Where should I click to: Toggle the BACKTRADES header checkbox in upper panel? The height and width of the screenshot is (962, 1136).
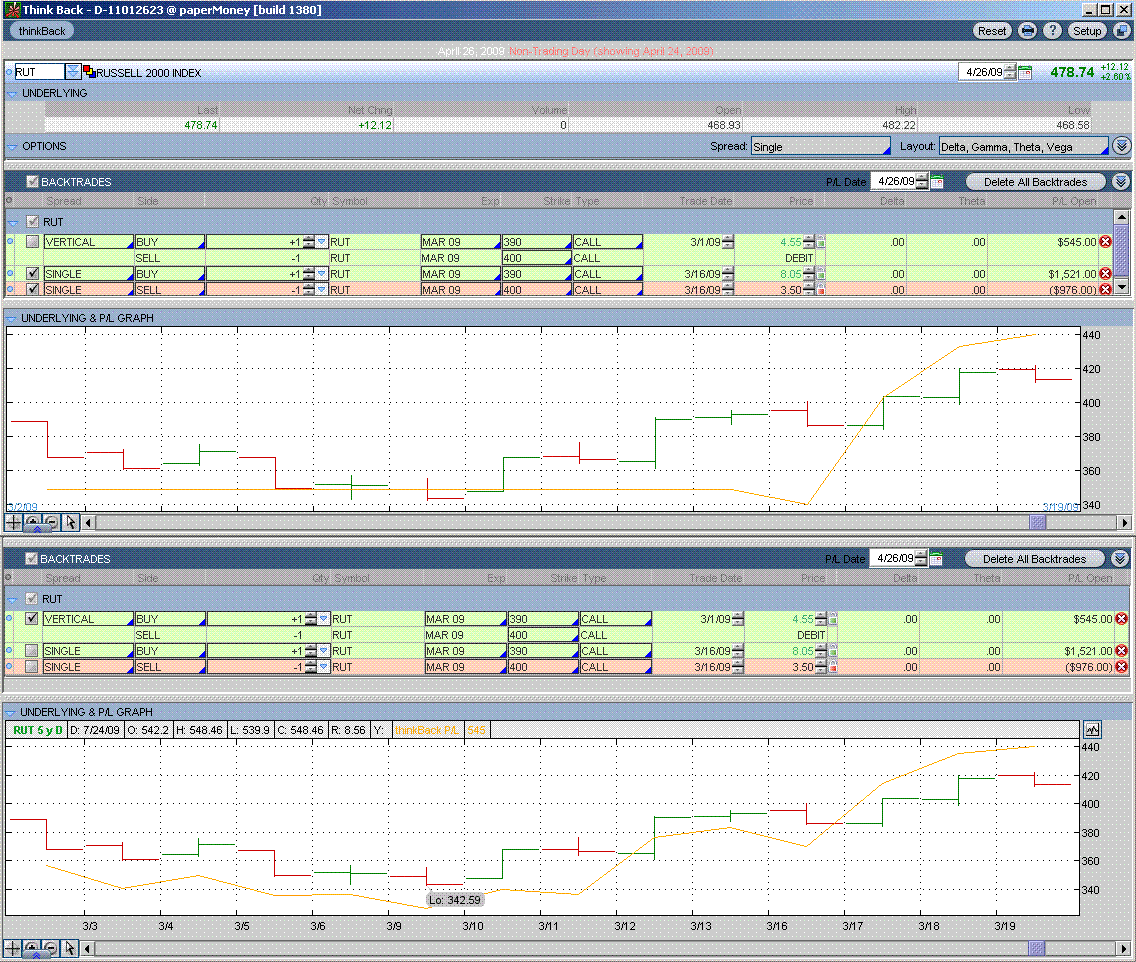click(32, 182)
